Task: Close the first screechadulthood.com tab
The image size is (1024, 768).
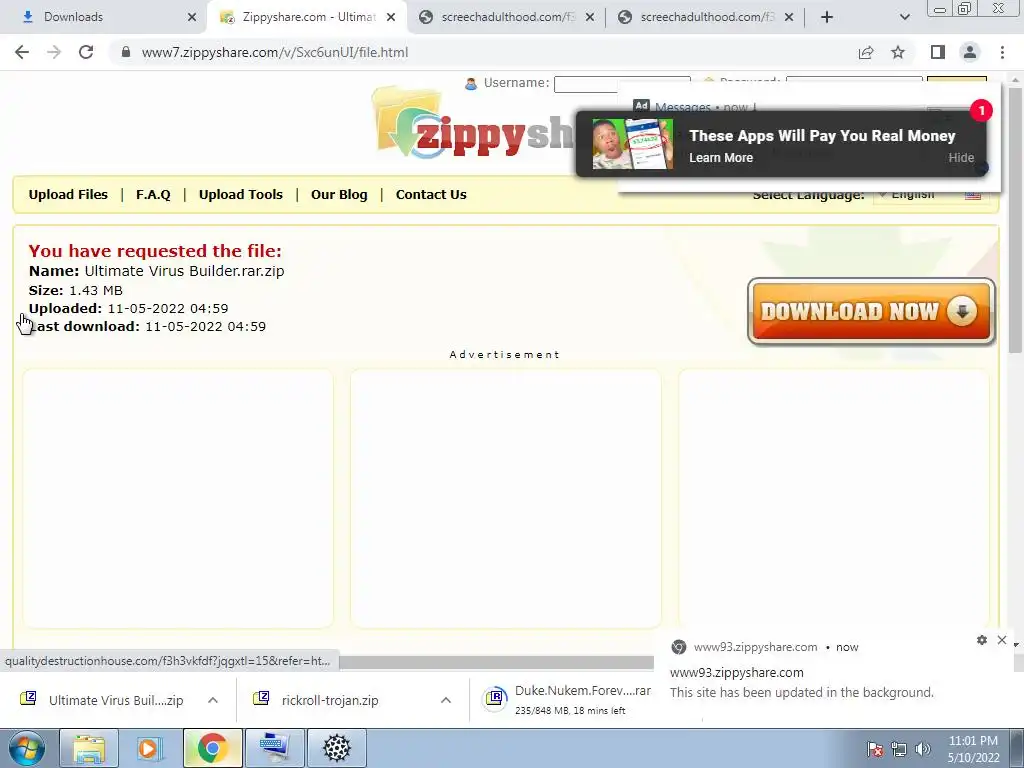Action: [x=590, y=17]
